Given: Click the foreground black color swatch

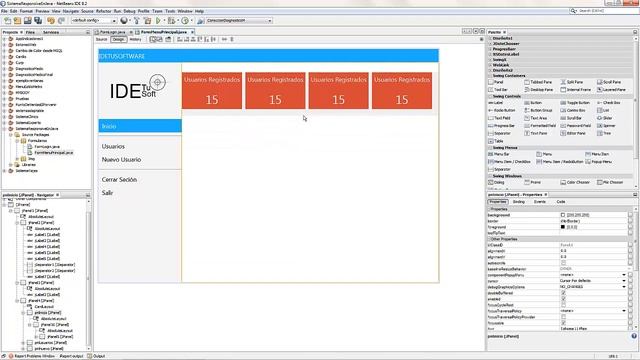Looking at the screenshot, I should 563,227.
